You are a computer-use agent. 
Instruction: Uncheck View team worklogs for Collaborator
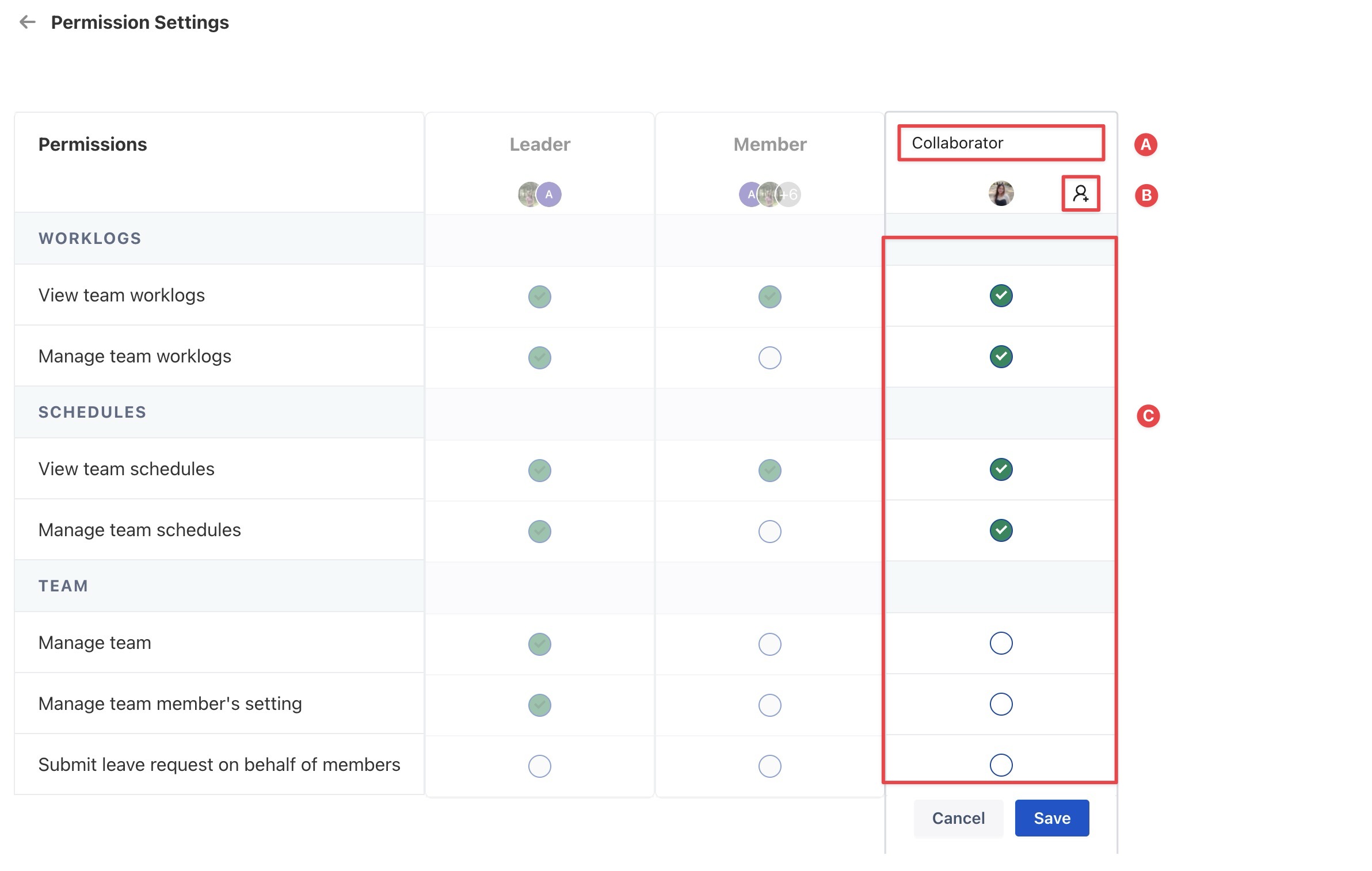[1001, 296]
